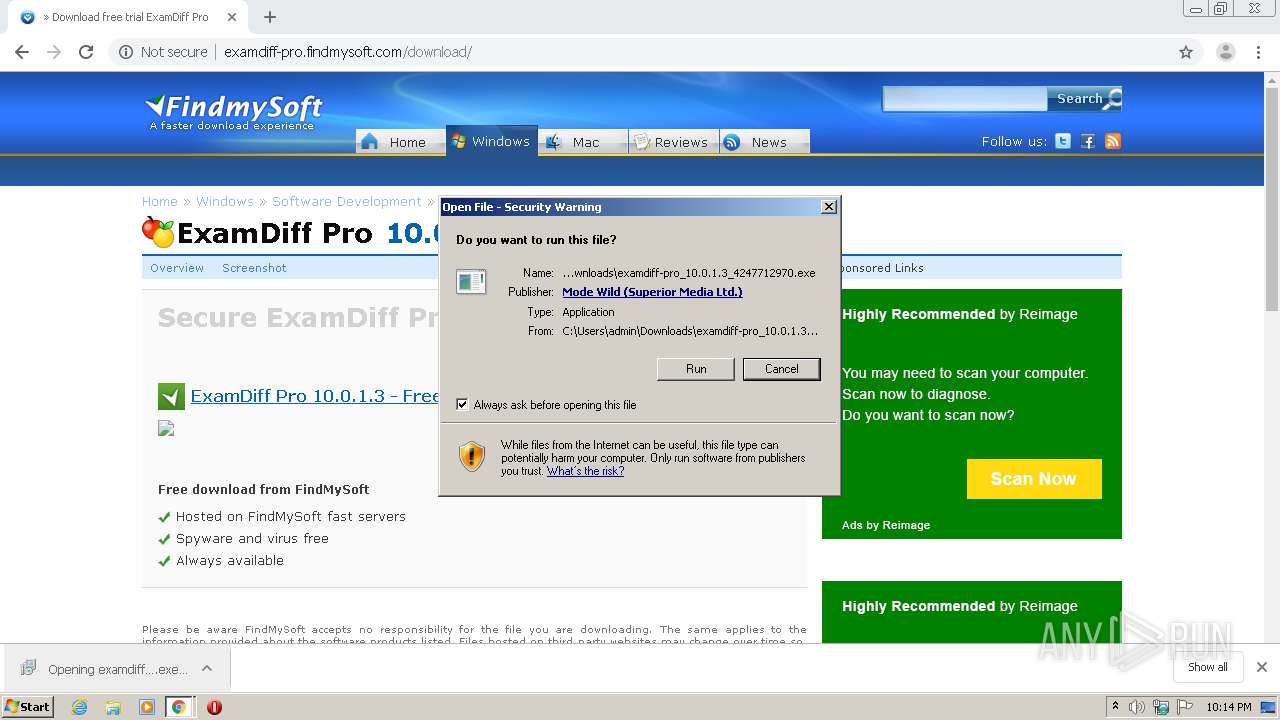This screenshot has height=720, width=1280.
Task: Click the site Search button
Action: pos(1084,99)
